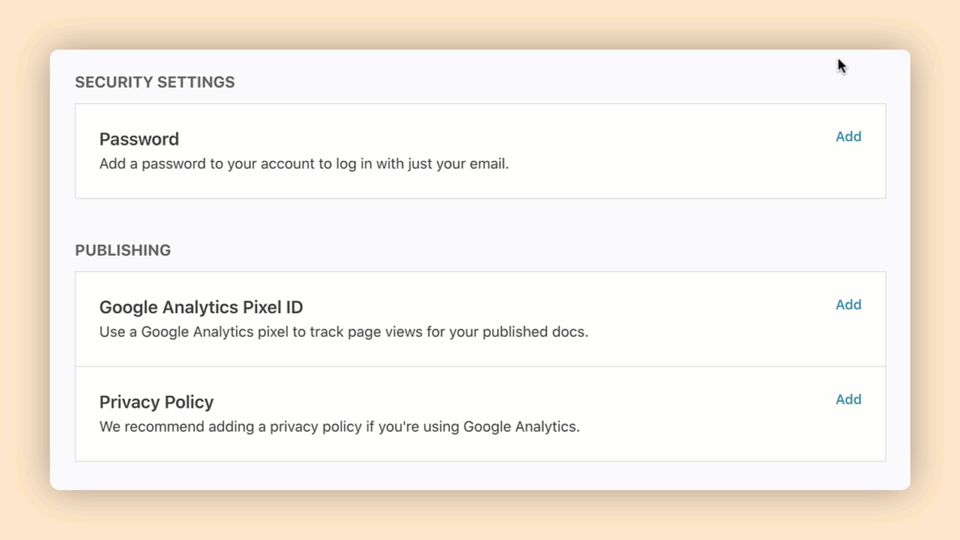Add a Google Analytics Pixel ID

(x=848, y=305)
